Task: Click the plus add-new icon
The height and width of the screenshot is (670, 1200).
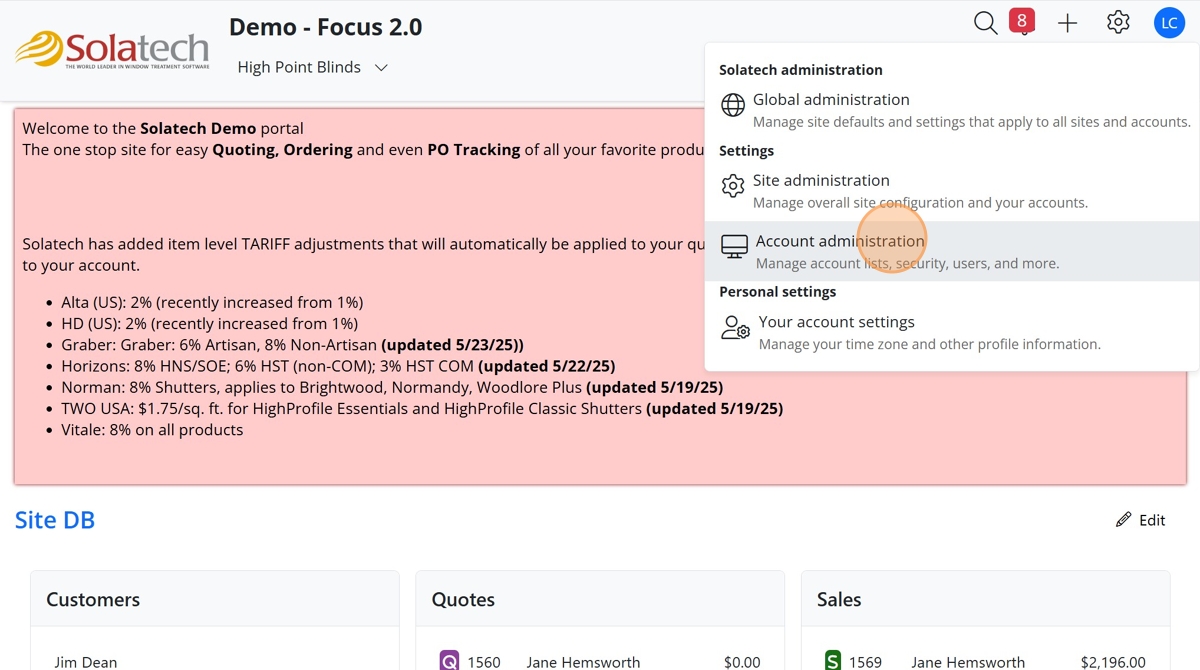Action: [1068, 23]
